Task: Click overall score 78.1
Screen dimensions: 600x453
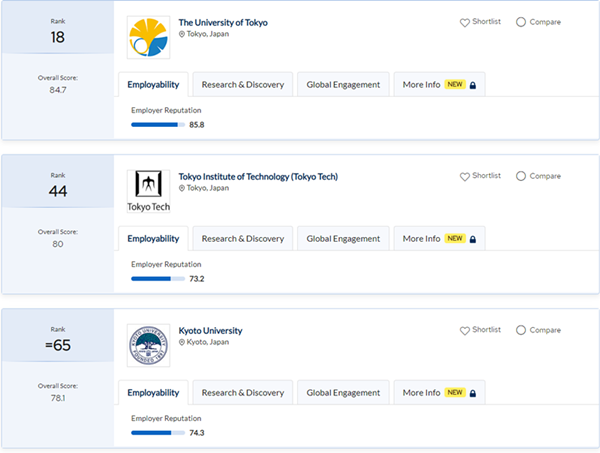Action: click(x=58, y=398)
